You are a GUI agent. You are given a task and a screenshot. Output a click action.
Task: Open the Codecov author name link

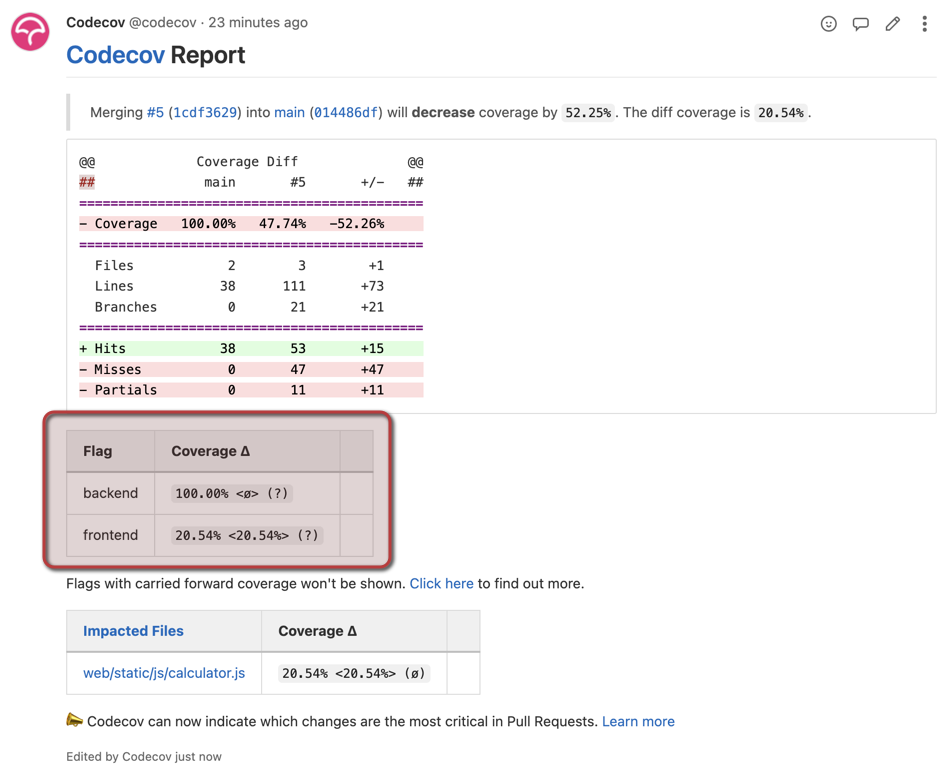95,22
